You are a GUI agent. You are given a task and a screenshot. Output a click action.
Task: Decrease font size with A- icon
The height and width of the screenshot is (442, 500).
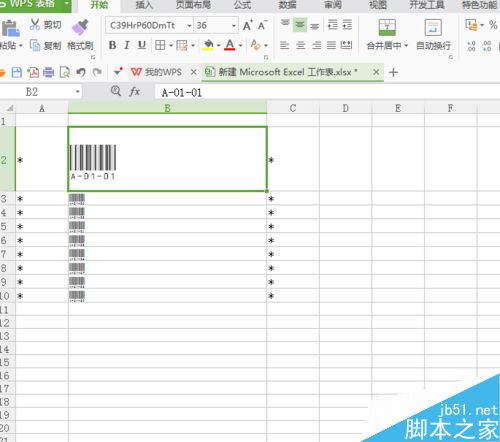263,25
